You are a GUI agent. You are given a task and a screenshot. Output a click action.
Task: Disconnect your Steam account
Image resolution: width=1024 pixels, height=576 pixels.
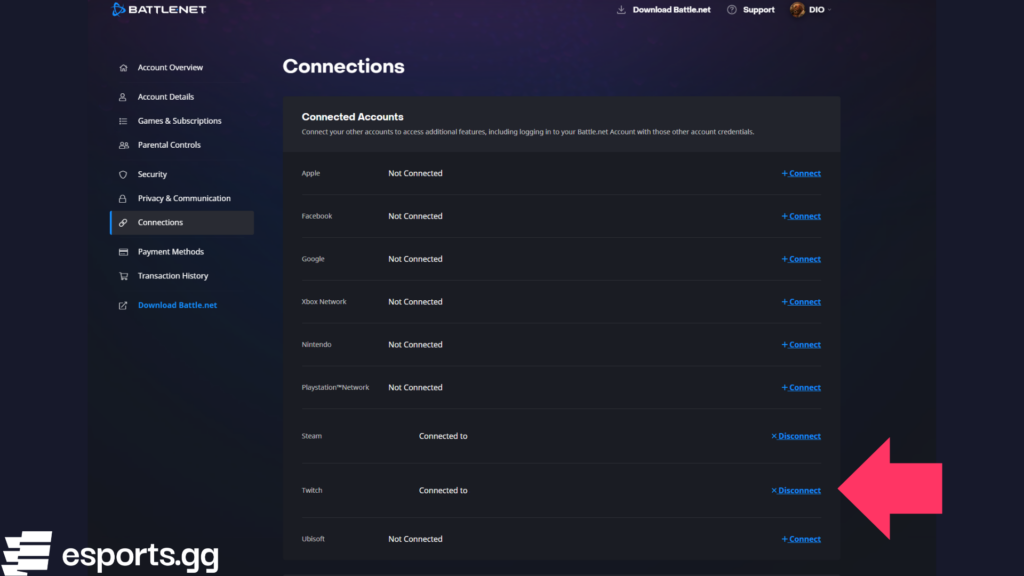(795, 436)
